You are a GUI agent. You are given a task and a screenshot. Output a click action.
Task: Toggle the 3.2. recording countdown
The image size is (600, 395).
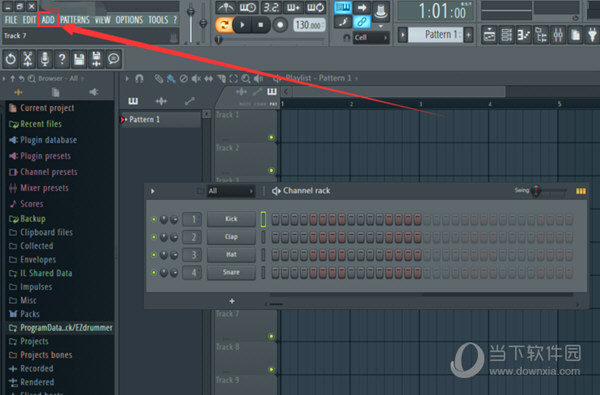pos(271,7)
